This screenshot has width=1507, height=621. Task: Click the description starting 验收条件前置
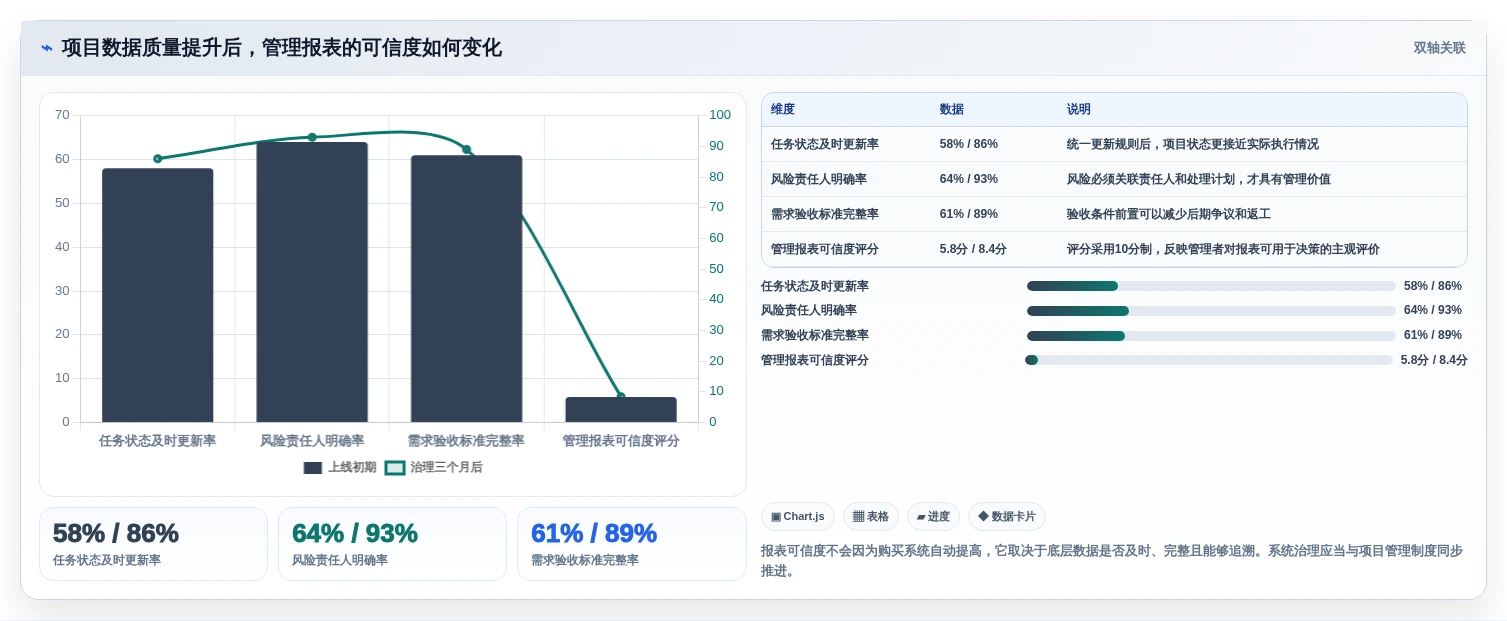click(1169, 214)
